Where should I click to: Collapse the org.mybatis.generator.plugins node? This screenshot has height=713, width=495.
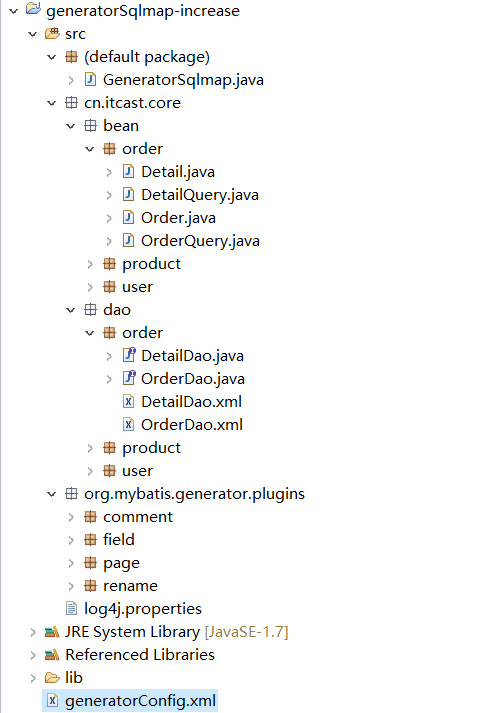[52, 494]
